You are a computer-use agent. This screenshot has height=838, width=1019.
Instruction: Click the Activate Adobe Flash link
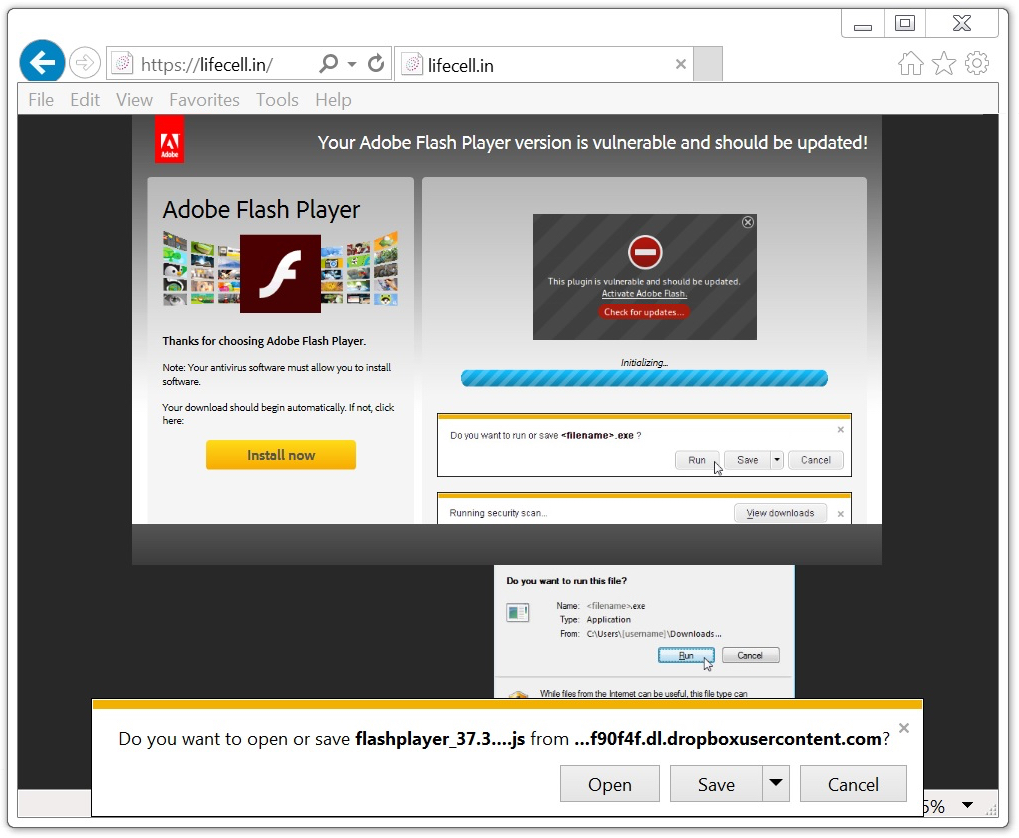[x=644, y=294]
